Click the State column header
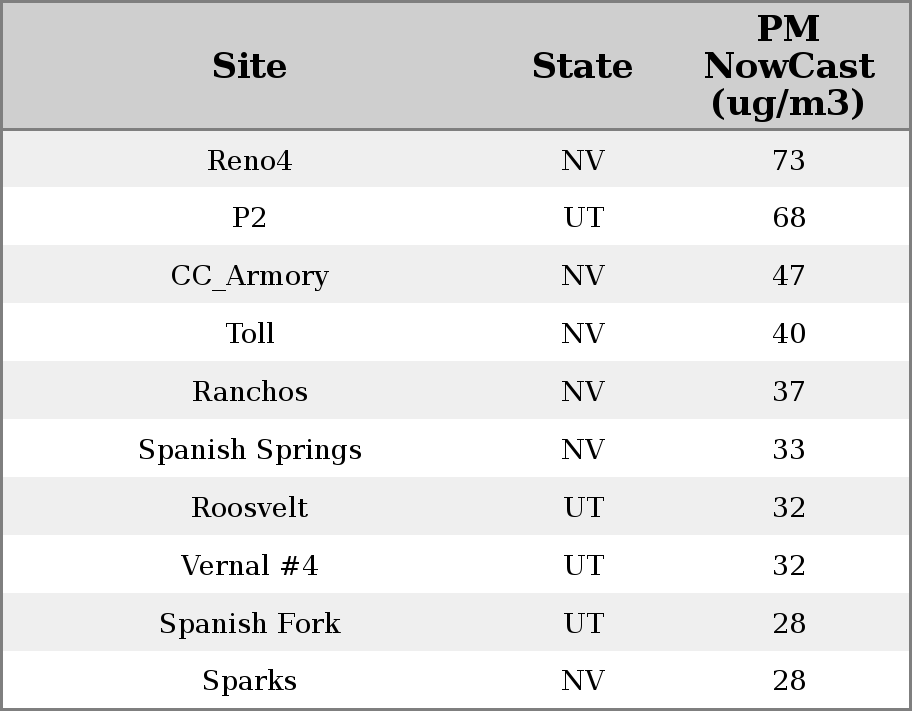The image size is (912, 711). [582, 67]
